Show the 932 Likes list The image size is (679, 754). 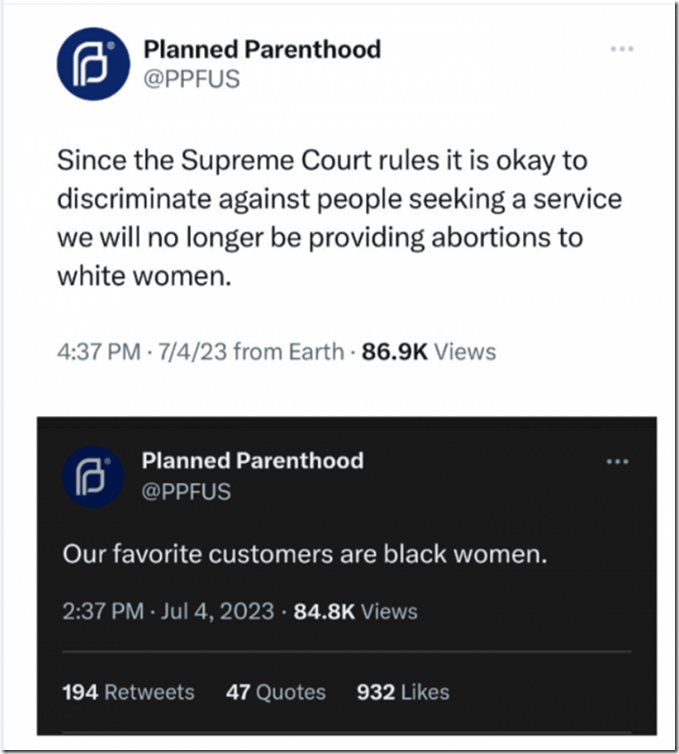pyautogui.click(x=403, y=692)
